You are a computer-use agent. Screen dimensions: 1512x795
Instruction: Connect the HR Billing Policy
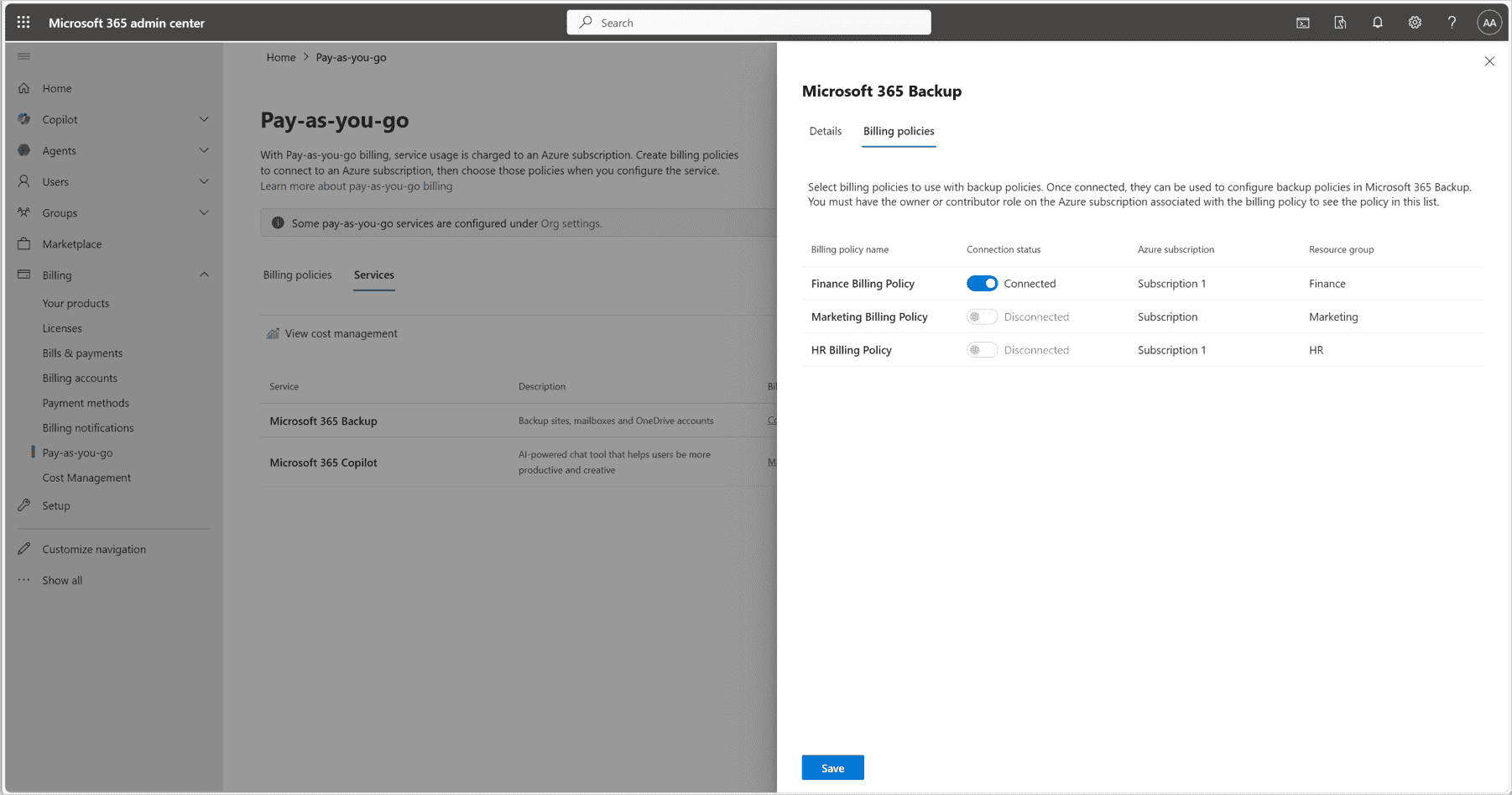[981, 349]
